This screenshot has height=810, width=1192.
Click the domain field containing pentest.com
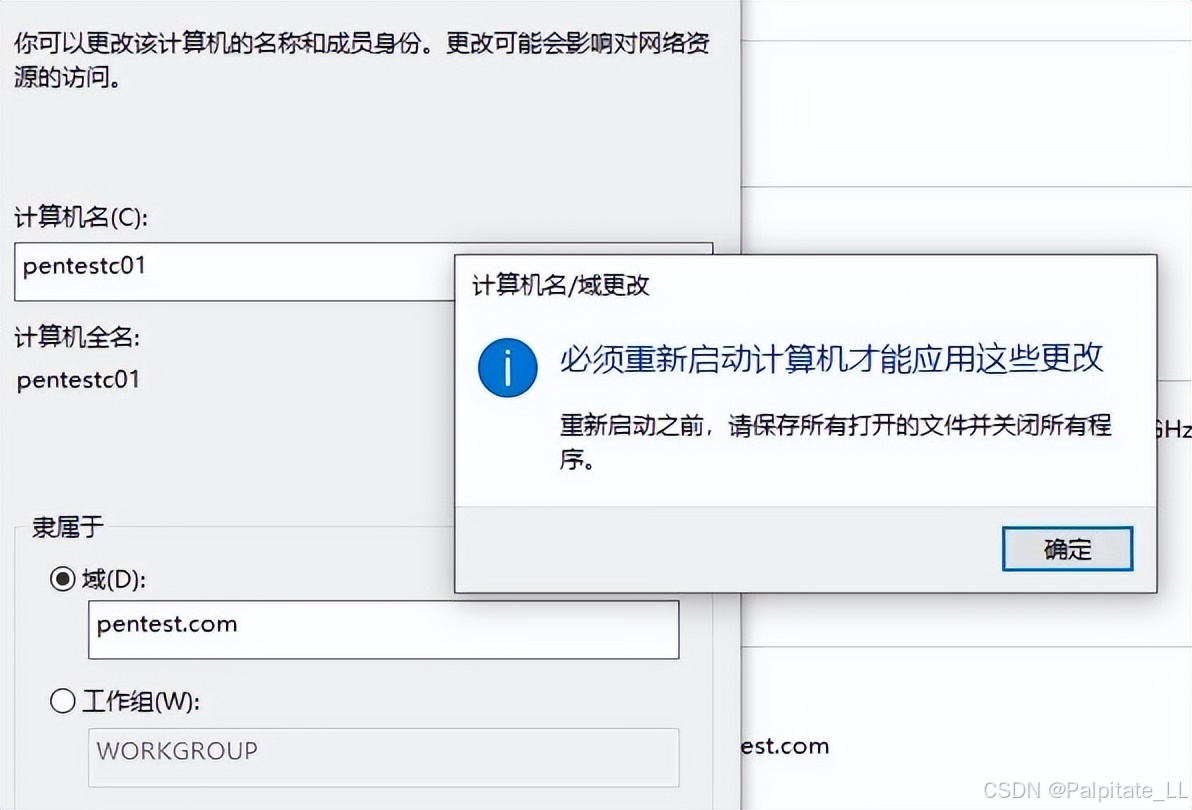(384, 629)
